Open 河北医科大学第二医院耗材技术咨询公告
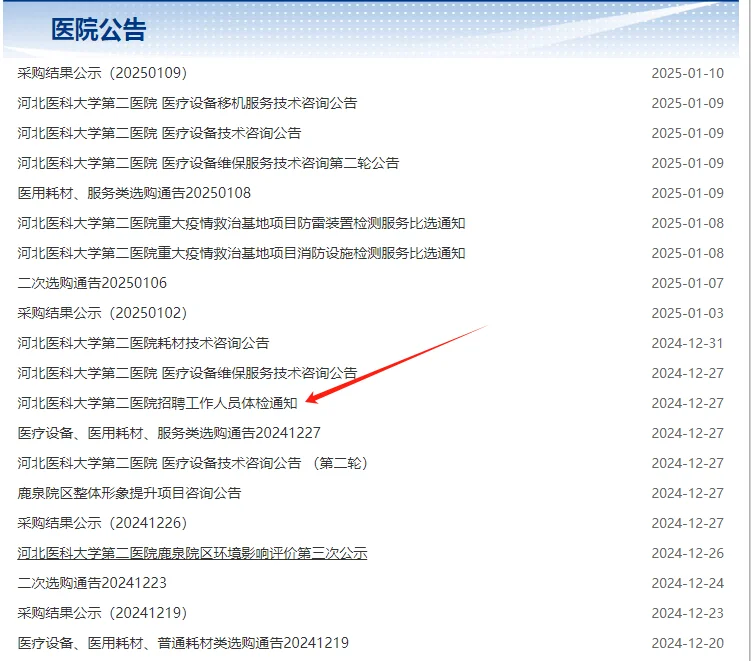This screenshot has width=751, height=661. pyautogui.click(x=143, y=343)
